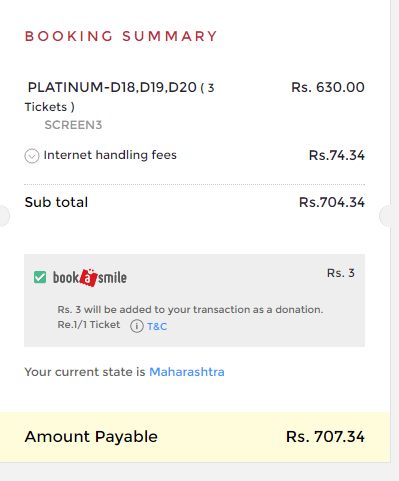Click the SCREEN3 label
The height and width of the screenshot is (481, 399).
click(73, 125)
